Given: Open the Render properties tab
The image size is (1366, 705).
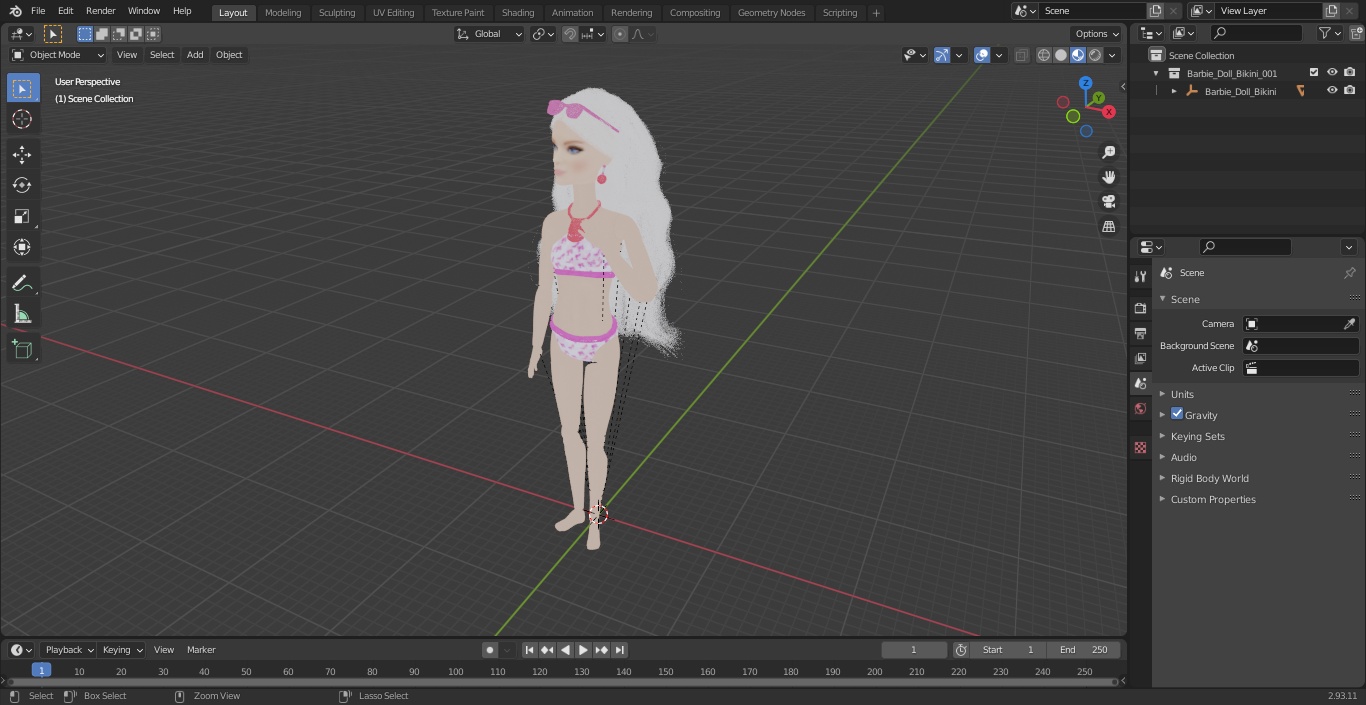Looking at the screenshot, I should [x=1140, y=308].
